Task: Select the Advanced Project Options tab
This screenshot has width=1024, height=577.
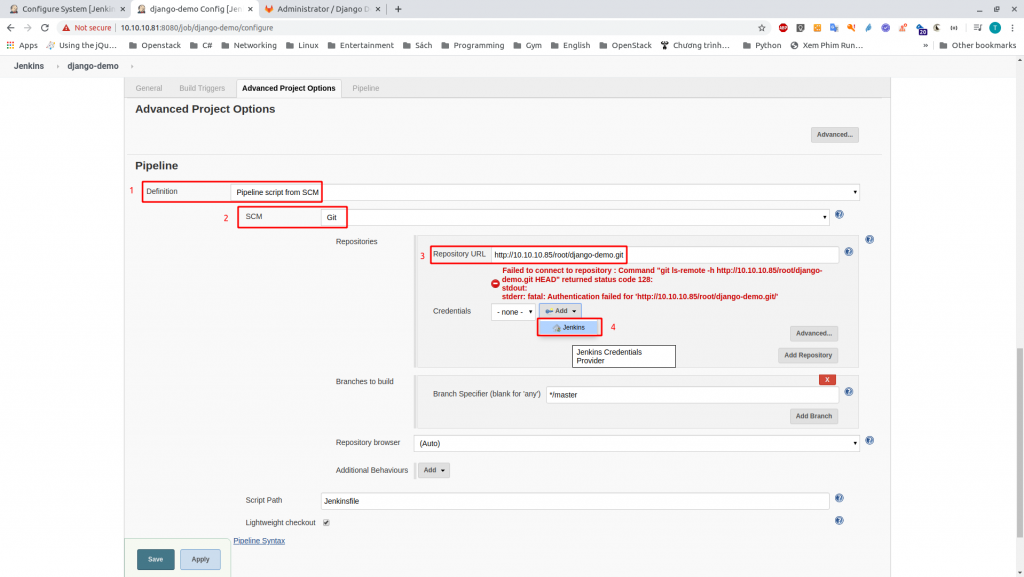Action: tap(289, 88)
